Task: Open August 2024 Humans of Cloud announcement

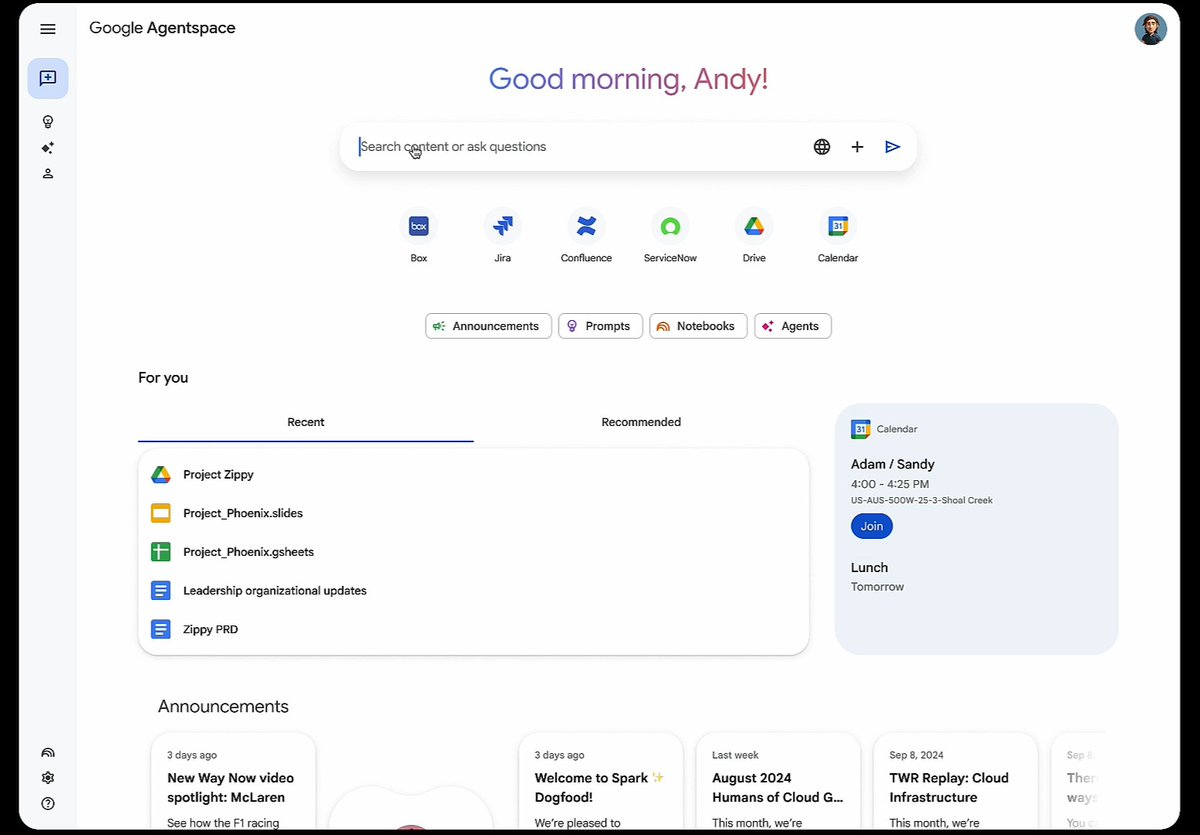Action: [x=778, y=782]
